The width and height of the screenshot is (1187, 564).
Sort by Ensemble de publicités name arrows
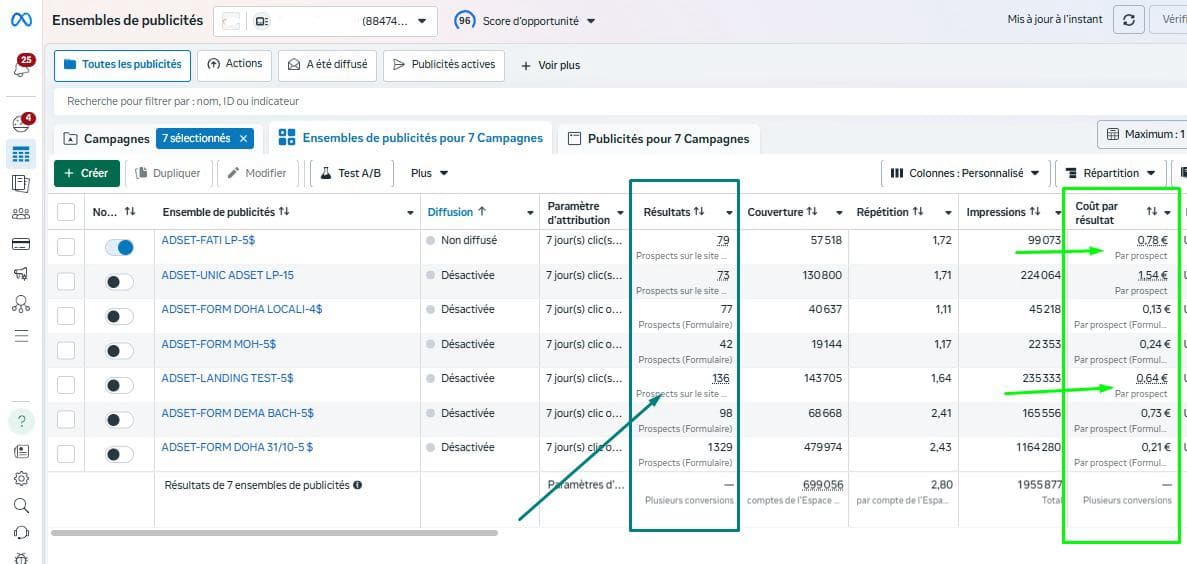[284, 212]
